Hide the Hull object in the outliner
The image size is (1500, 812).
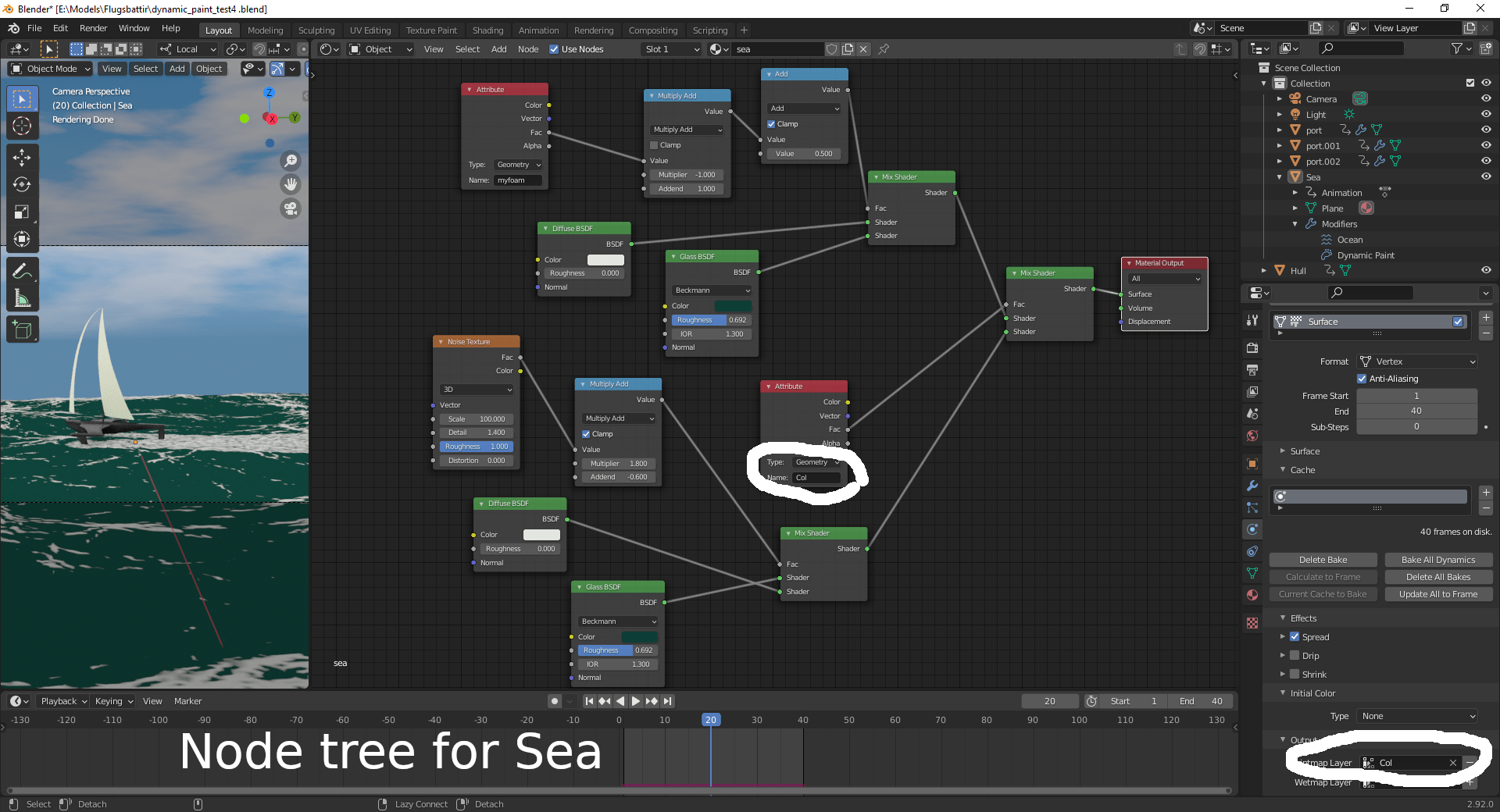(x=1485, y=270)
